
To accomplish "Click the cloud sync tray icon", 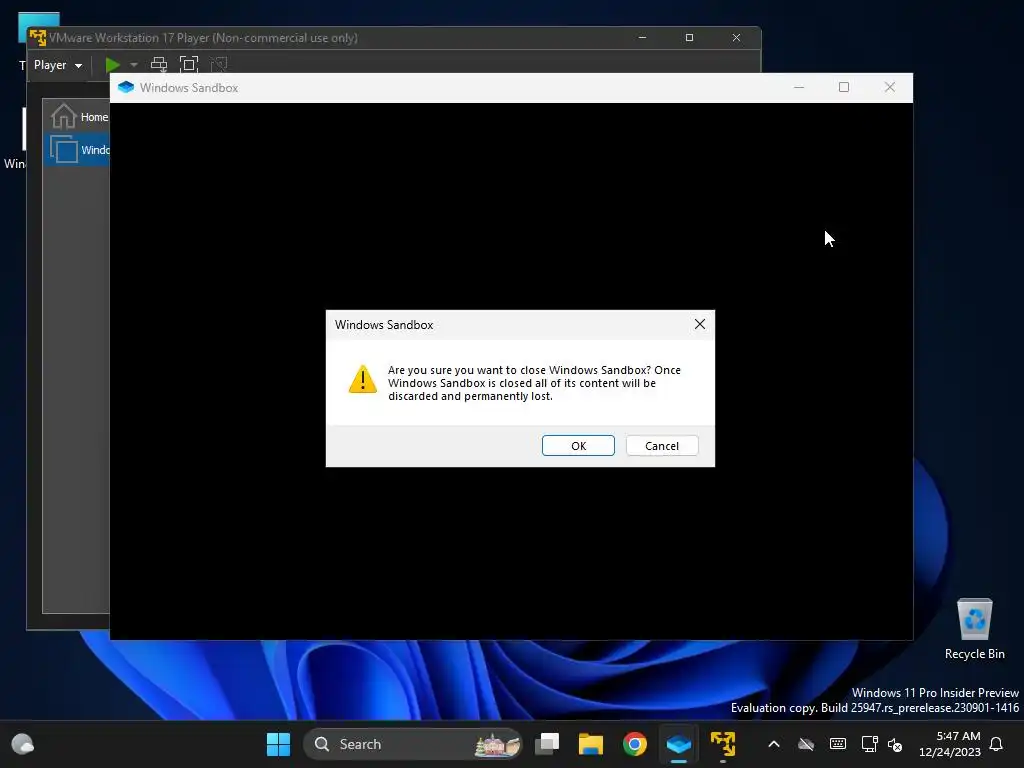I will pos(806,744).
